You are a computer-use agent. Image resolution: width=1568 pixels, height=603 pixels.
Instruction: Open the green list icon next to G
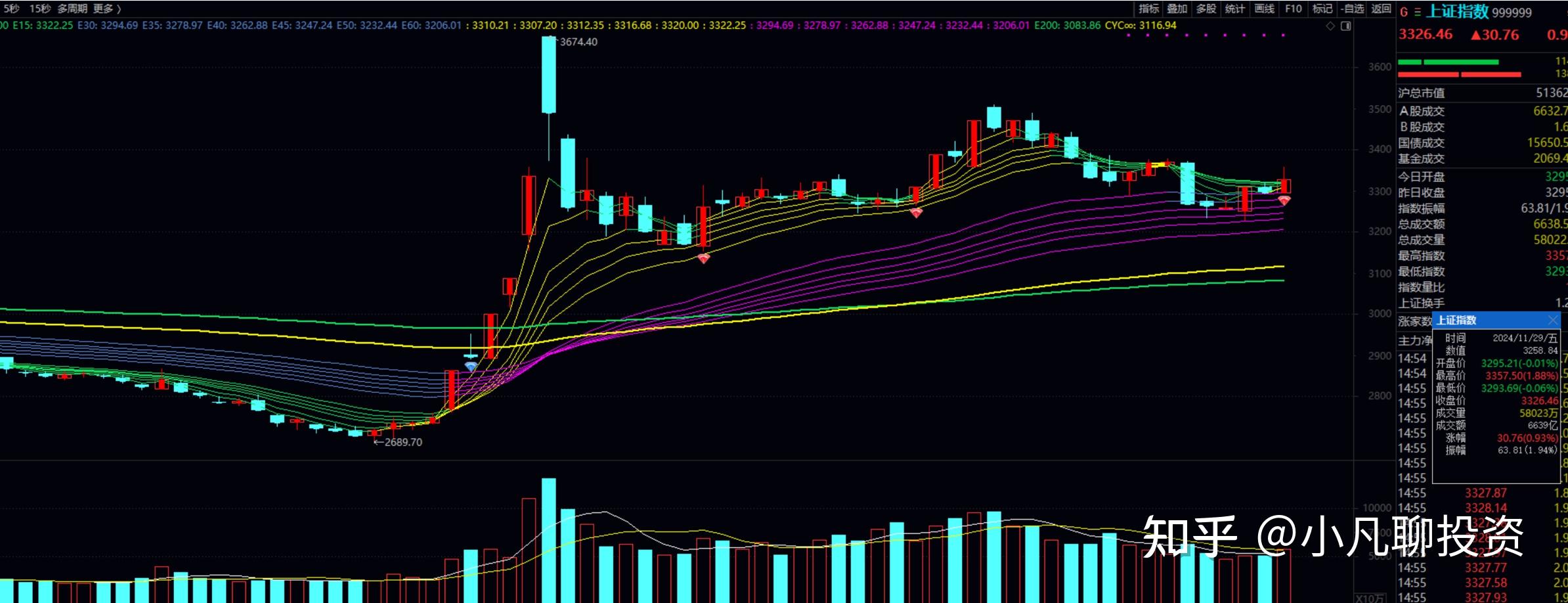pos(1417,12)
